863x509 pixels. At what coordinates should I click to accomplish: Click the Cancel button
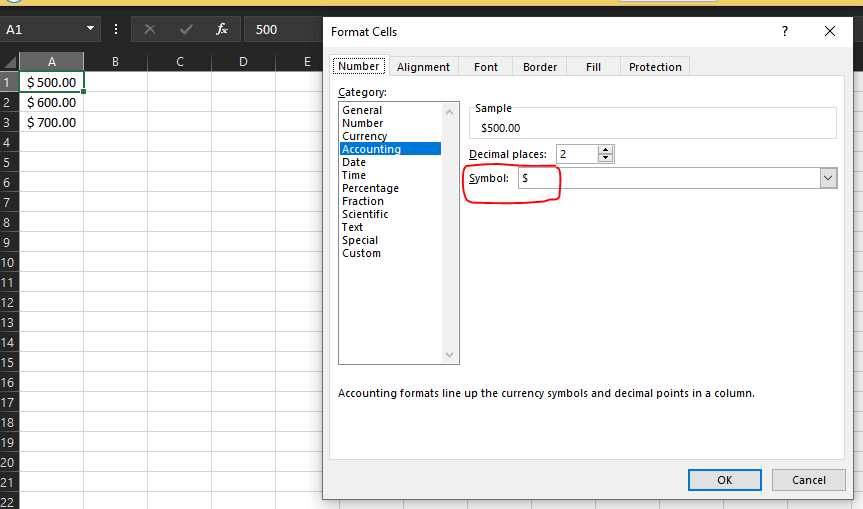(809, 480)
